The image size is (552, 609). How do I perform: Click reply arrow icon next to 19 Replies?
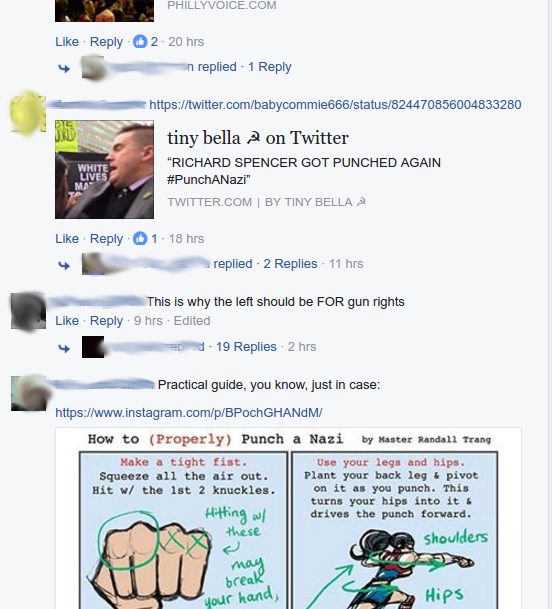pos(64,348)
